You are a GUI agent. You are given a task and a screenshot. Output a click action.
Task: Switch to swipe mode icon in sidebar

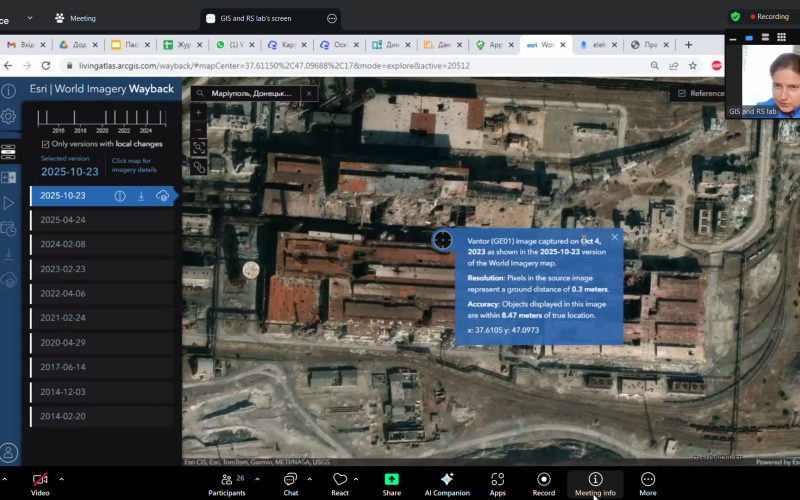[9, 177]
